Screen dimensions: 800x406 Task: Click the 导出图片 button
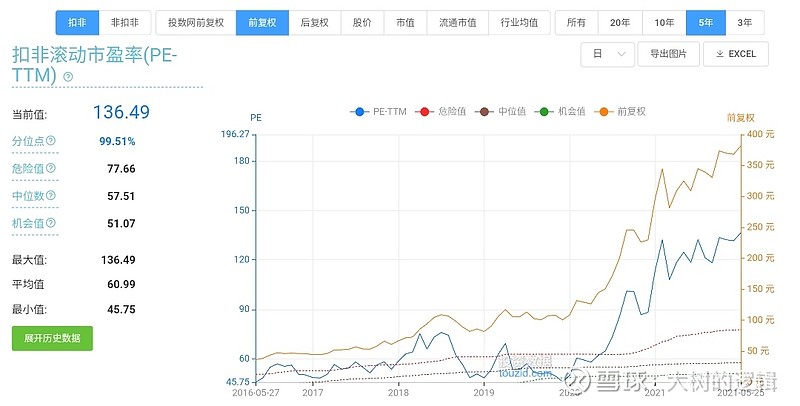[668, 54]
